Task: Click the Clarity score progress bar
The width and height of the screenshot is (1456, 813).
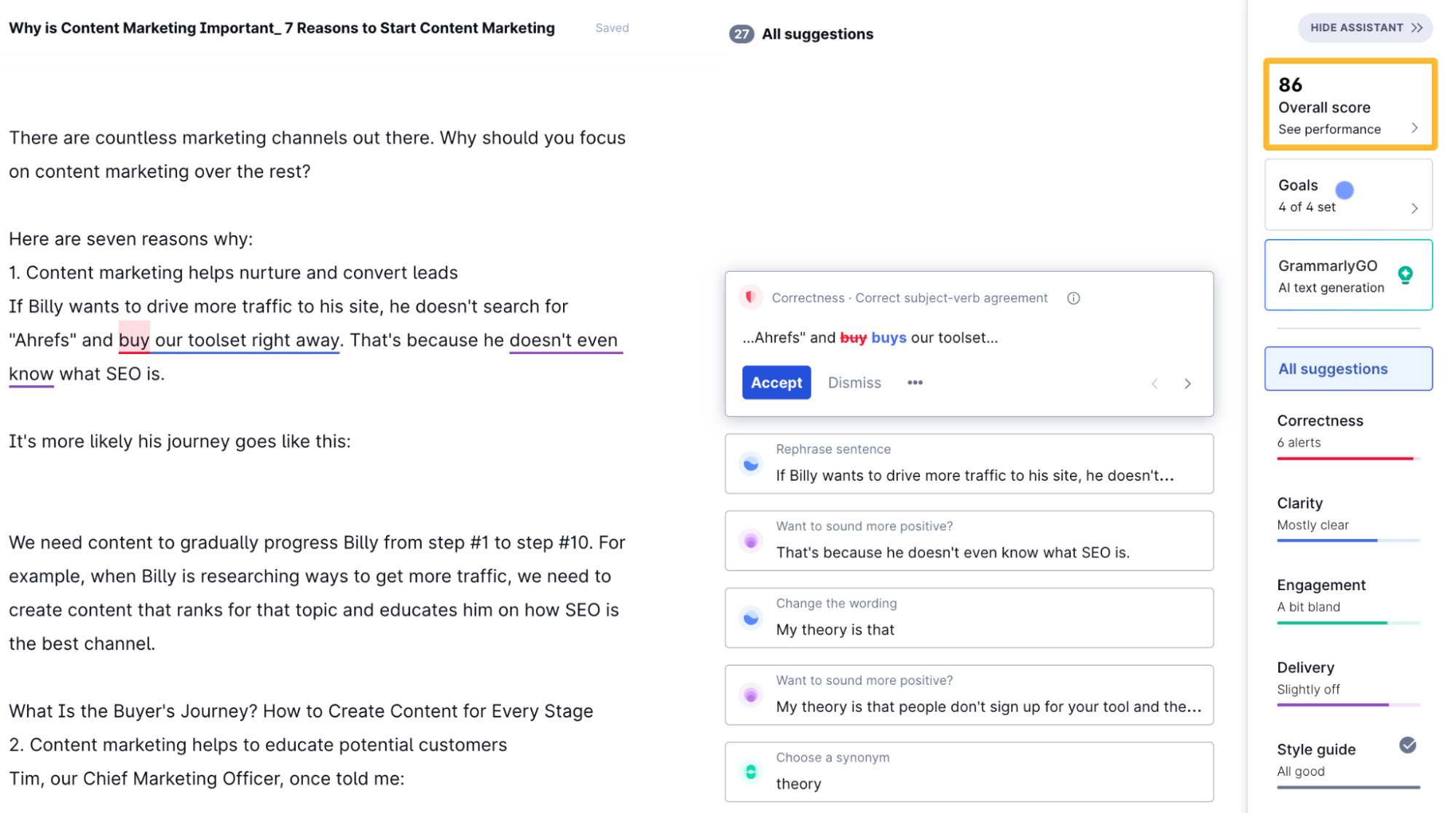Action: point(1348,543)
